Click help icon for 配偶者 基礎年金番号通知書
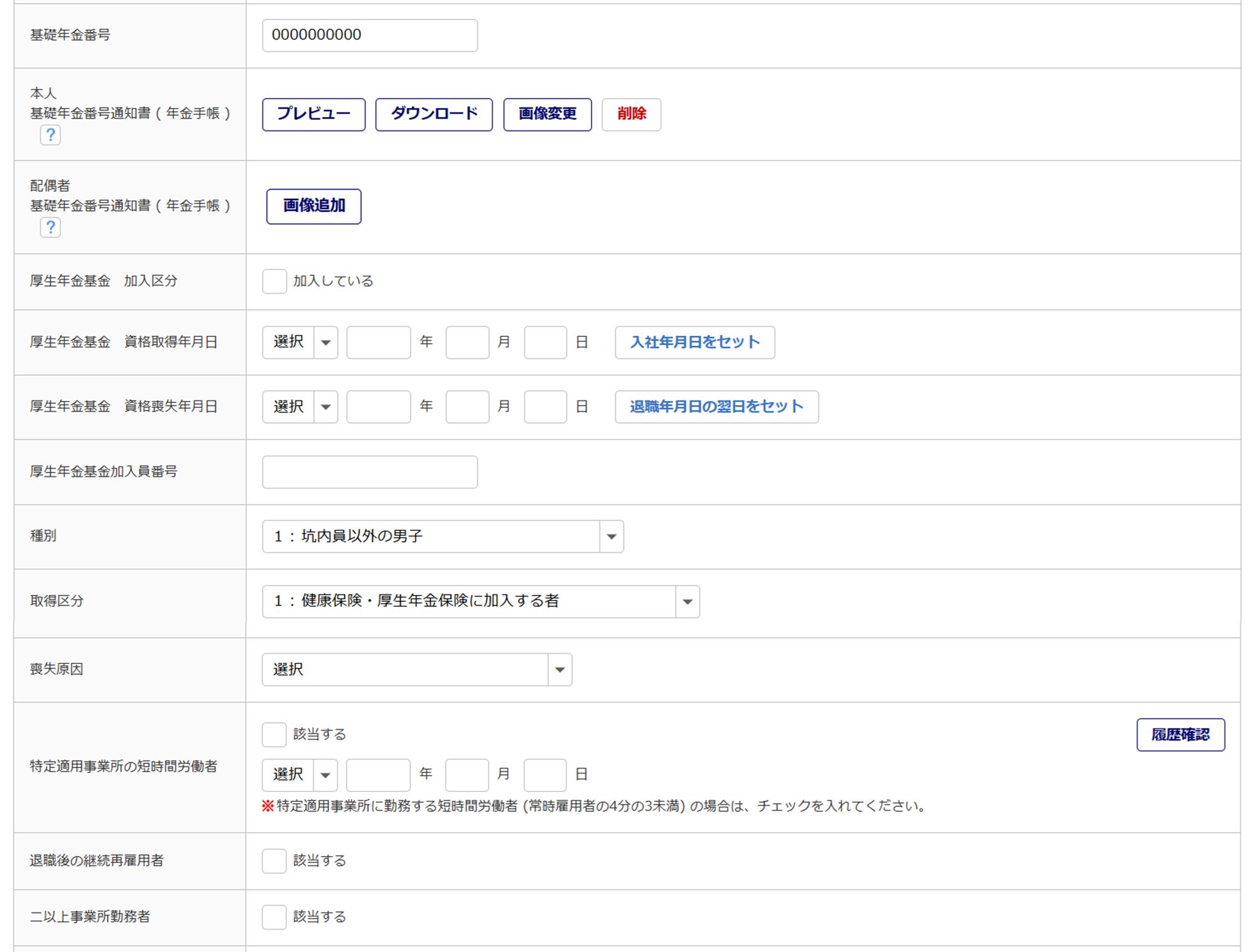This screenshot has height=952, width=1257. pos(50,227)
